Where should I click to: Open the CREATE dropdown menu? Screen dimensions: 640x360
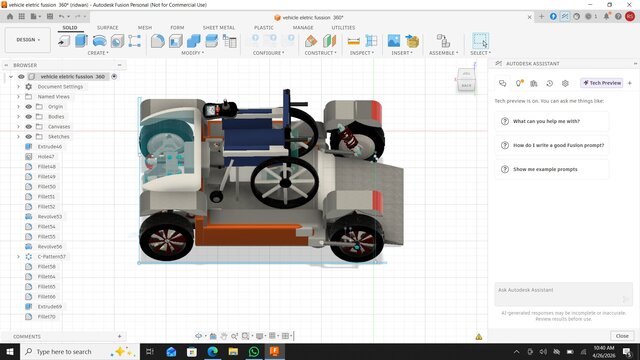98,53
